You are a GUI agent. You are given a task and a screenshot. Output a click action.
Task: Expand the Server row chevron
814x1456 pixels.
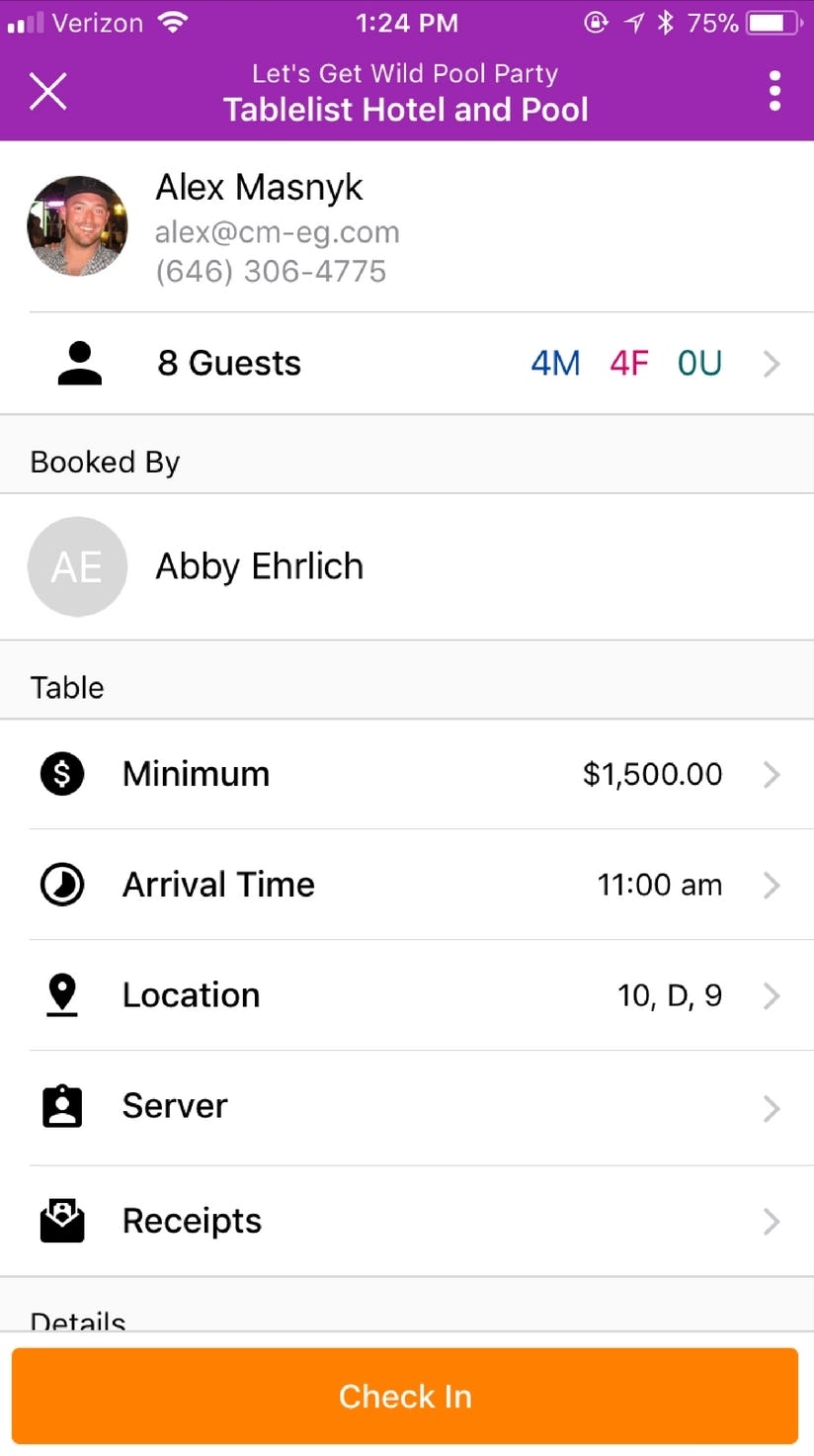point(772,1108)
